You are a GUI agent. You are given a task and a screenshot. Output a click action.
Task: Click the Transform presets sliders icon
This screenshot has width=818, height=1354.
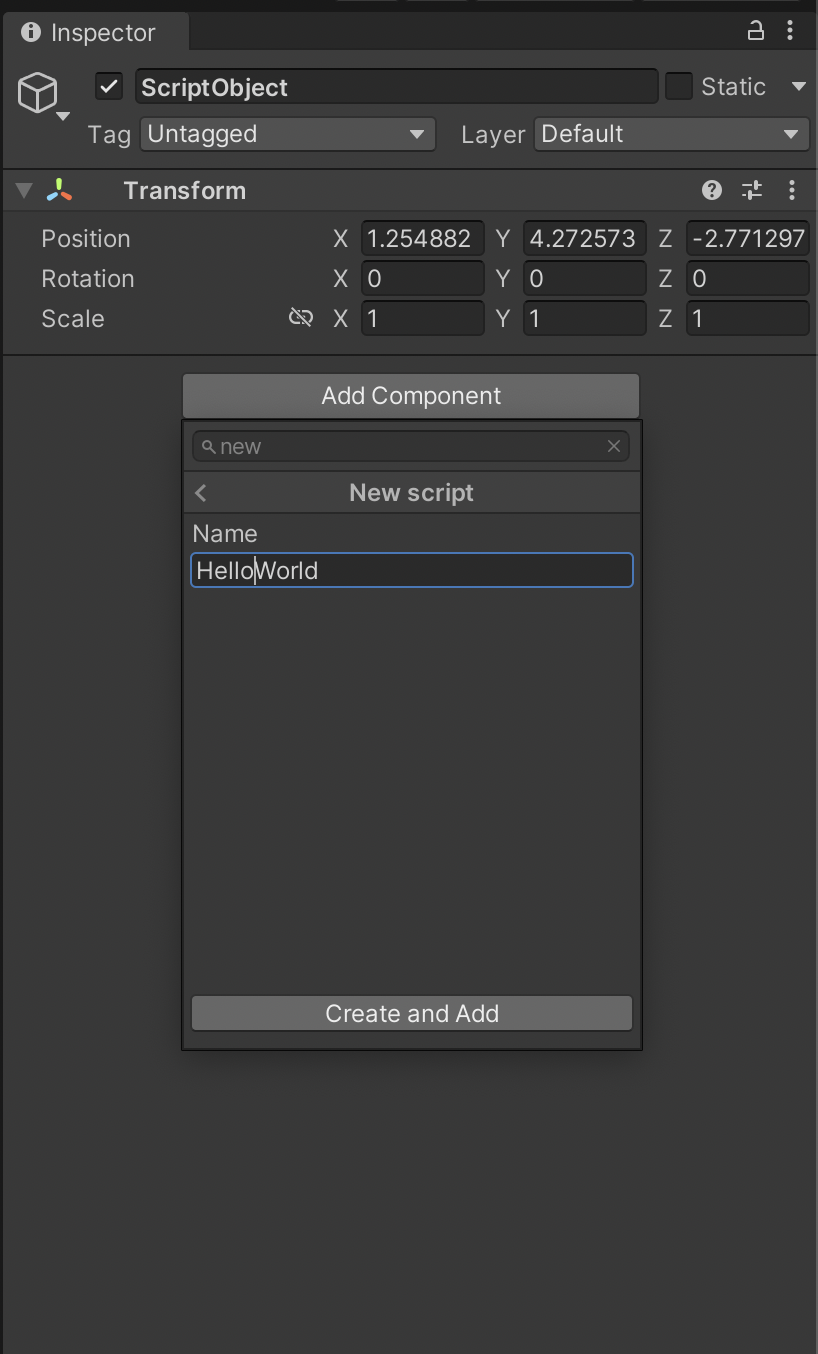(x=751, y=190)
